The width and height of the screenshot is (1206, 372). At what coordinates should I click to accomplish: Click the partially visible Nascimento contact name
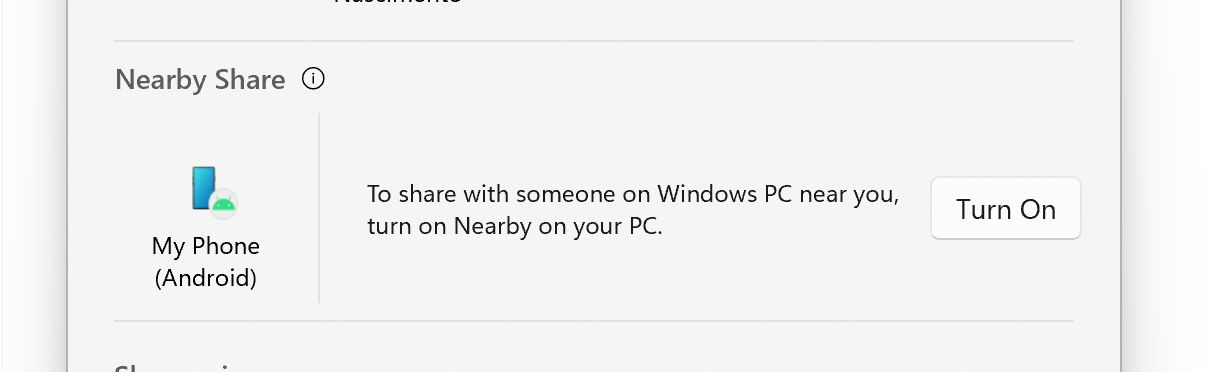point(397,3)
